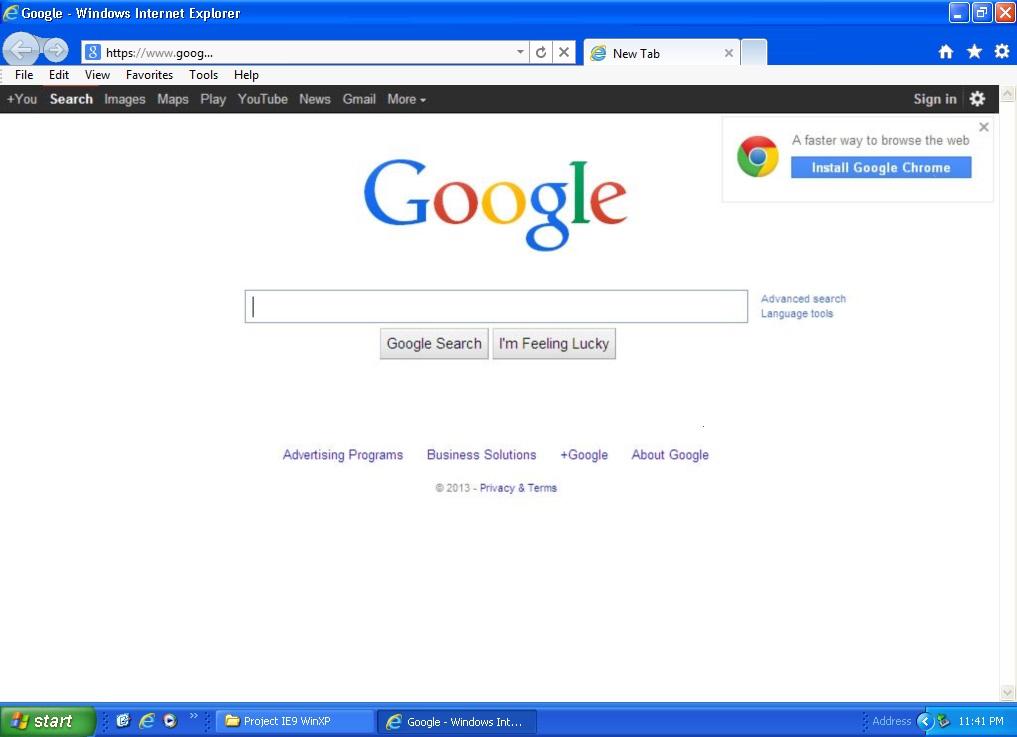1017x737 pixels.
Task: Expand the More menu in Google bar
Action: (x=407, y=99)
